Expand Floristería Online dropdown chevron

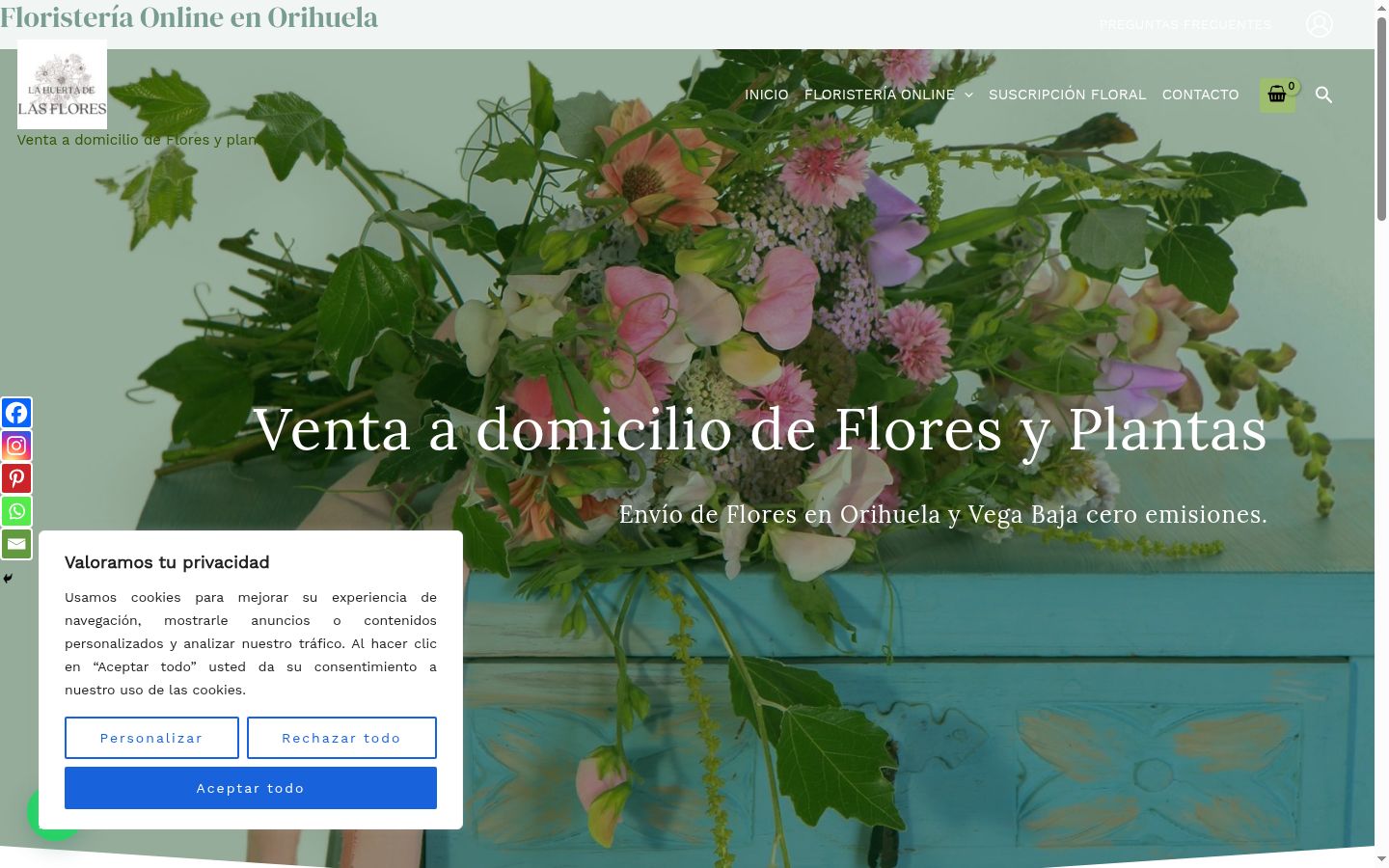tap(968, 95)
